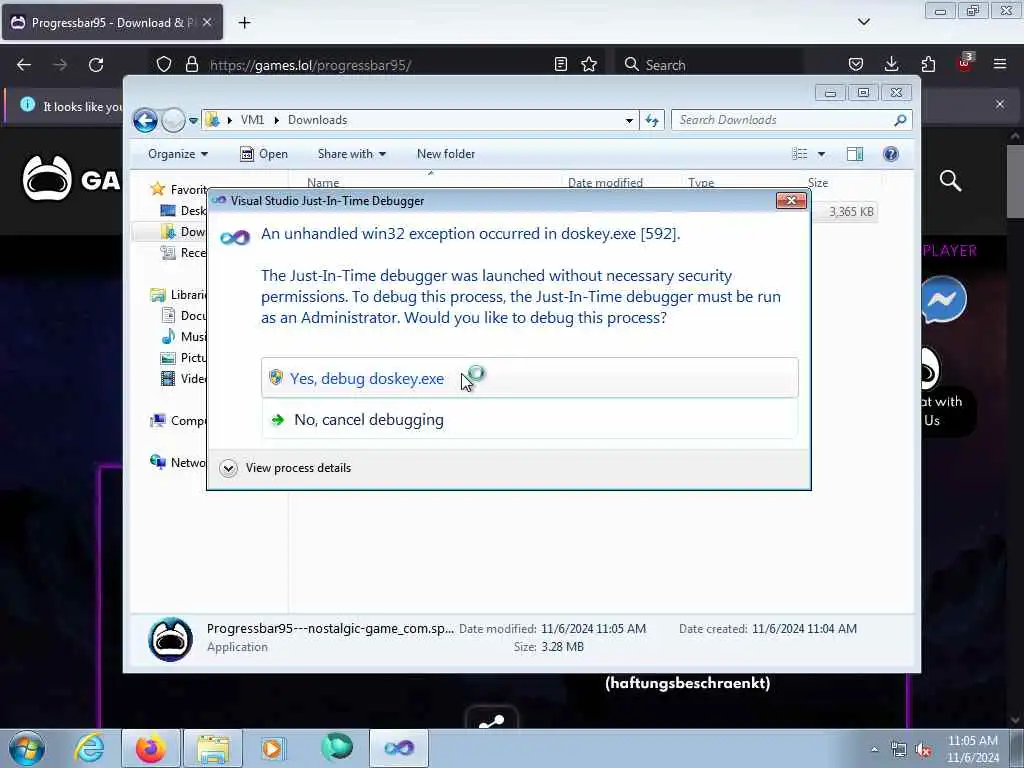Select Network in navigation pane
The width and height of the screenshot is (1024, 768).
[x=178, y=462]
